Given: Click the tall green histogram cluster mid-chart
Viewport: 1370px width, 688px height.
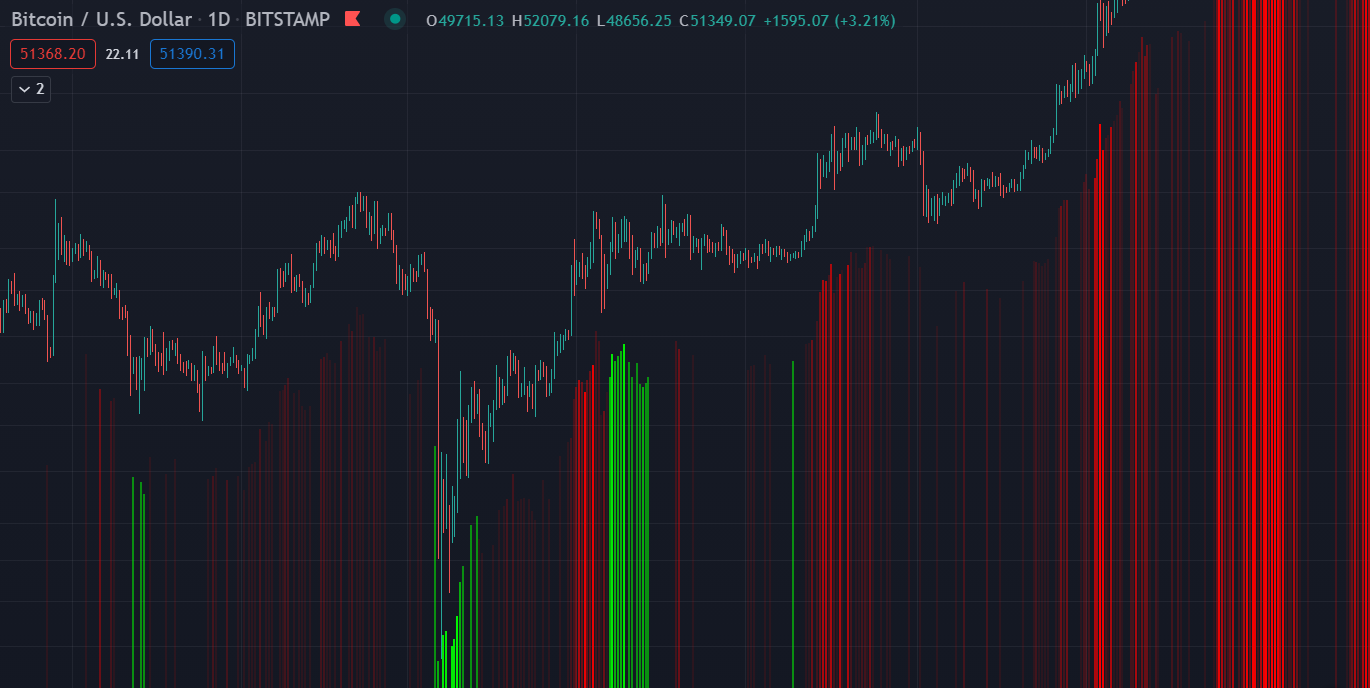Looking at the screenshot, I should [x=629, y=500].
